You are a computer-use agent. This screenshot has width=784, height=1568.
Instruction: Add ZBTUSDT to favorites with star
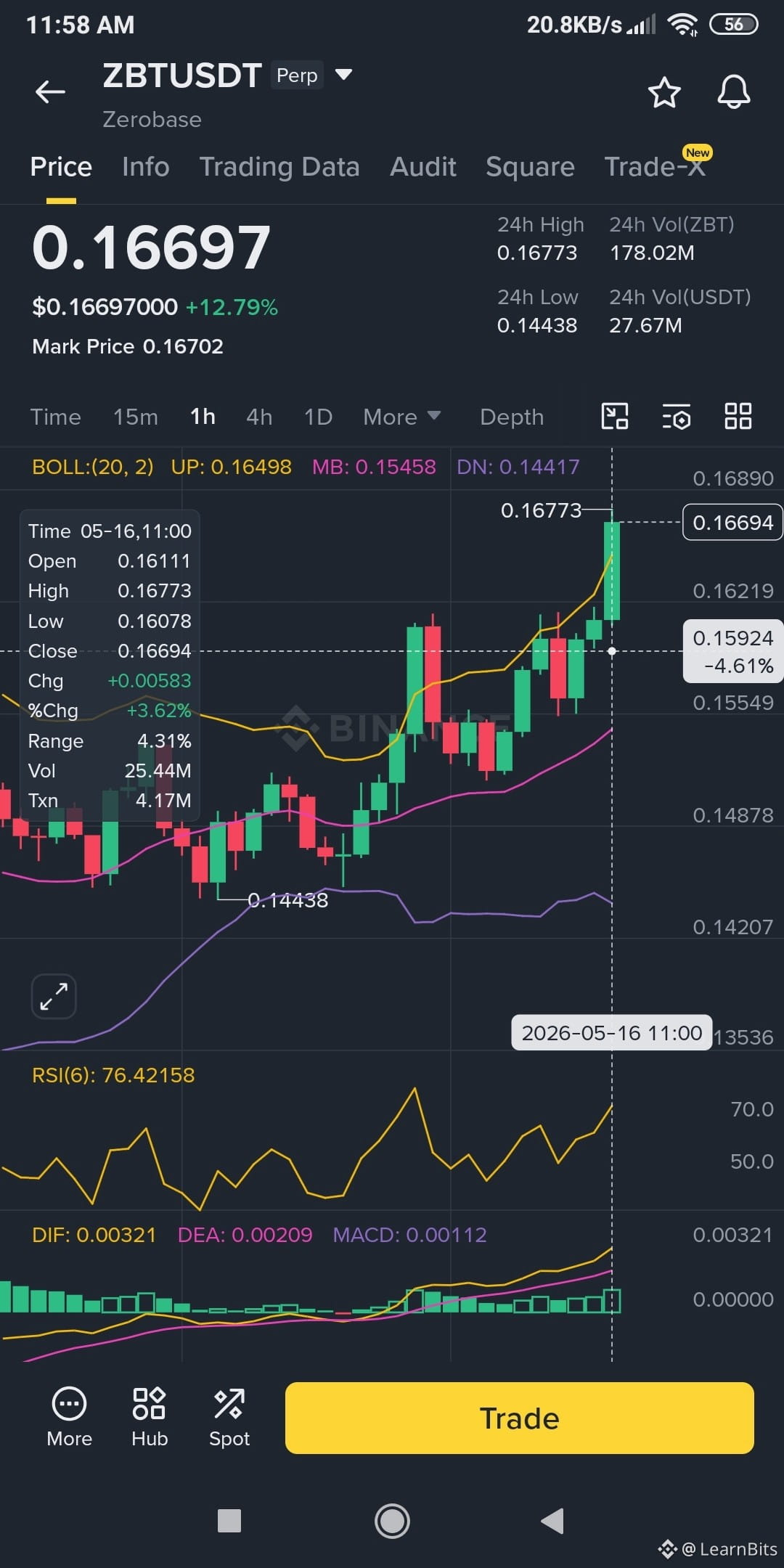coord(664,92)
